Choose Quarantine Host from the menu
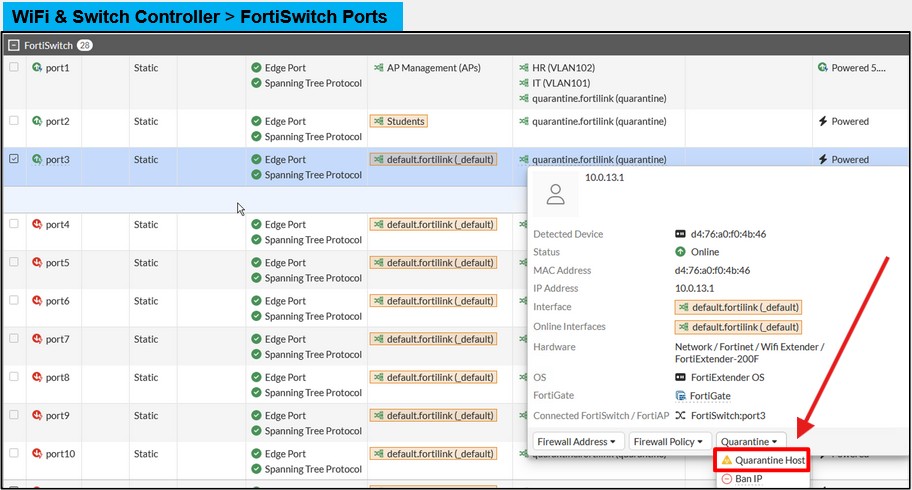Viewport: 912px width, 490px height. pos(762,460)
